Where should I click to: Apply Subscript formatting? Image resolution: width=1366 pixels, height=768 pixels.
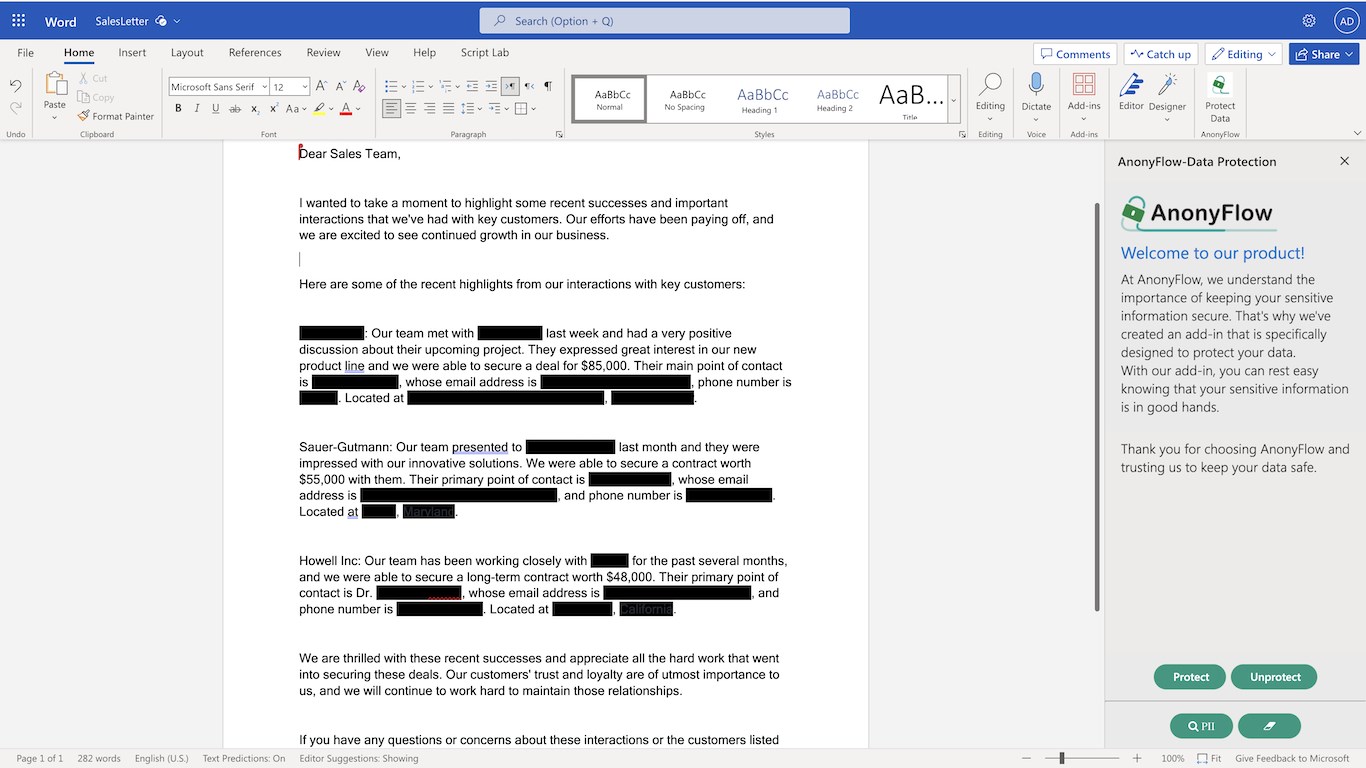[x=255, y=109]
